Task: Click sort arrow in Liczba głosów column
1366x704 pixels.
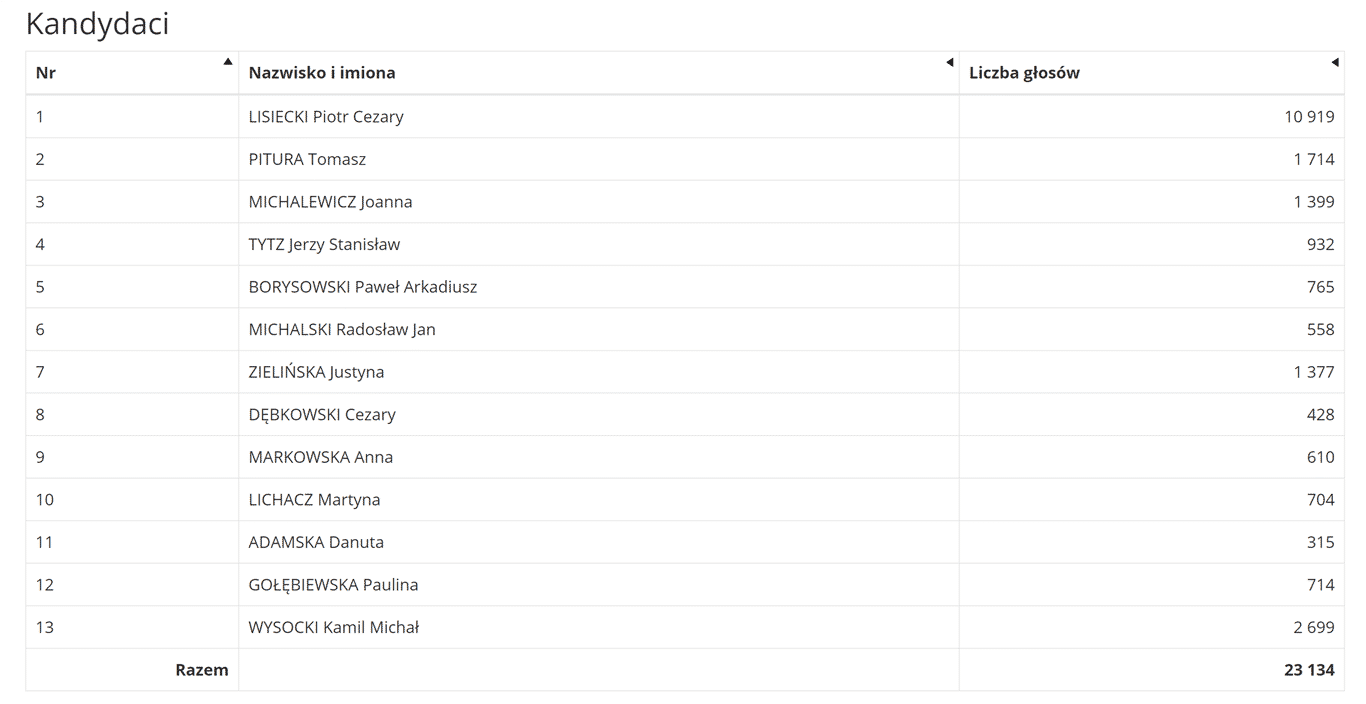Action: (x=1334, y=62)
